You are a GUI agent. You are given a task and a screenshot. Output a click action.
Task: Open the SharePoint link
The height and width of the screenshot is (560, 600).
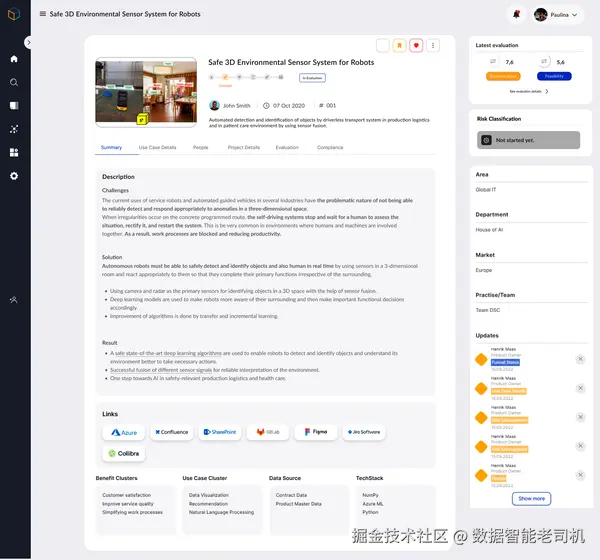220,432
